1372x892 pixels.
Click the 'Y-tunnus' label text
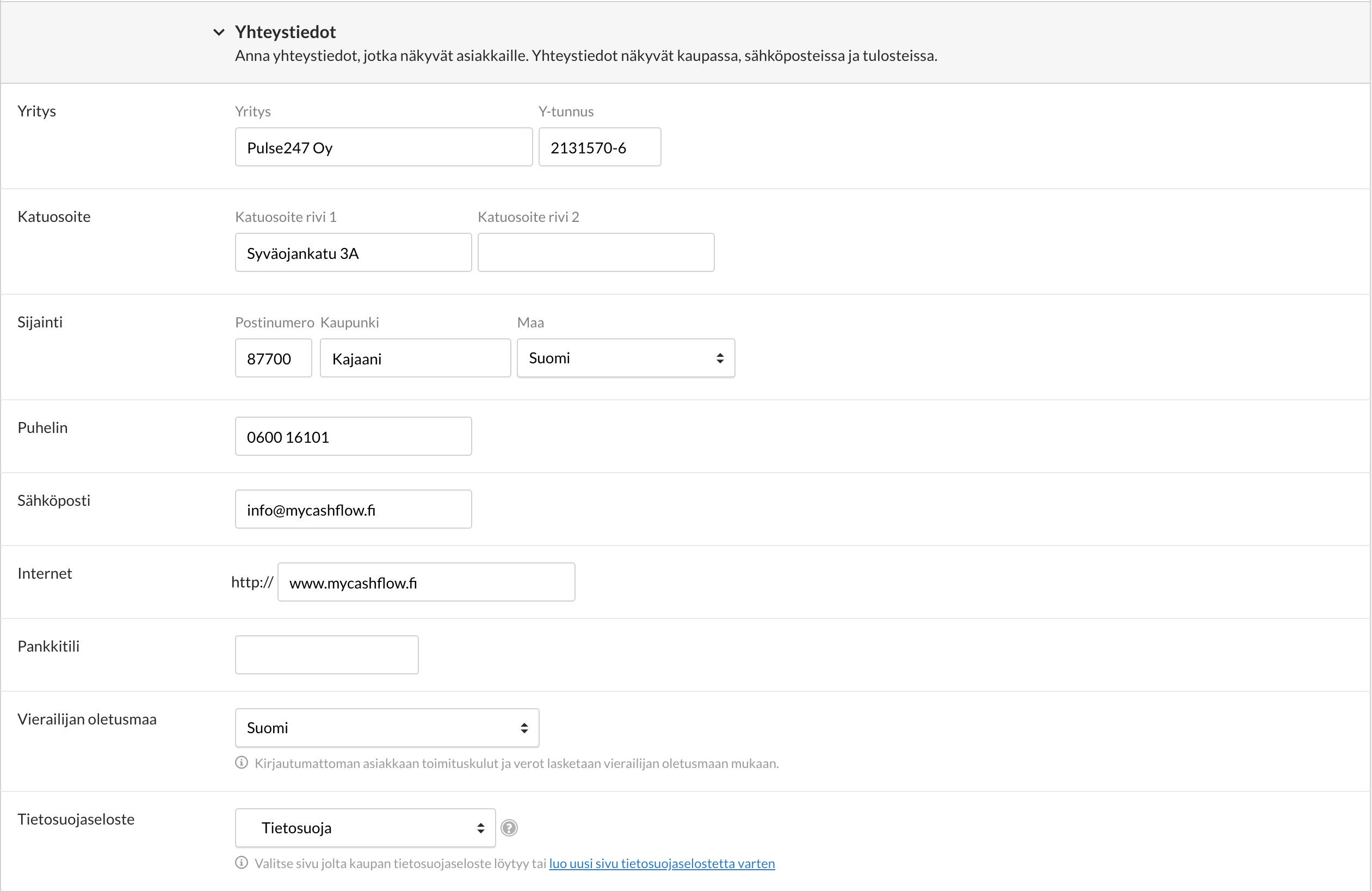tap(566, 111)
